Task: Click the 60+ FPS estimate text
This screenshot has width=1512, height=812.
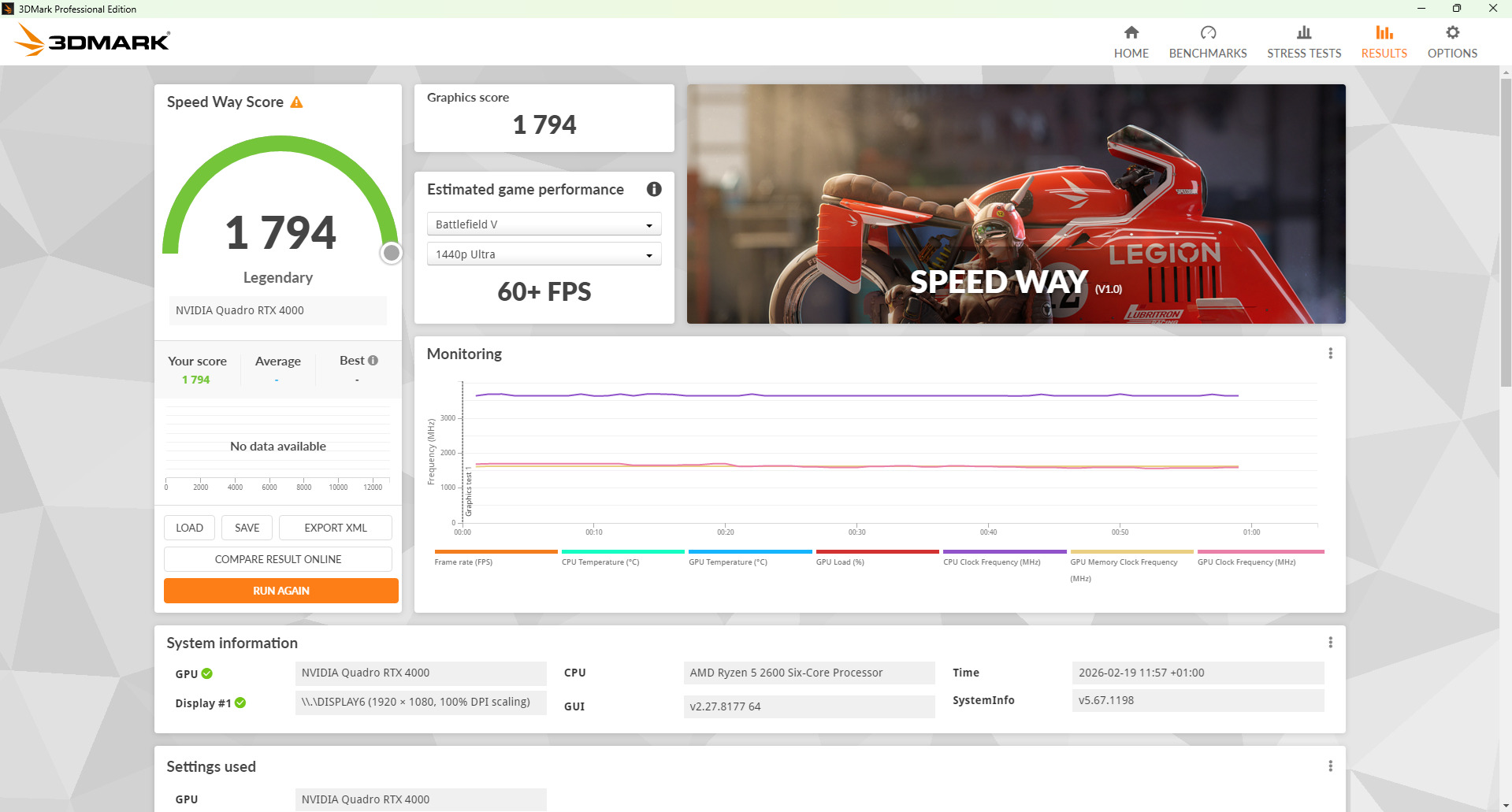Action: [x=544, y=292]
